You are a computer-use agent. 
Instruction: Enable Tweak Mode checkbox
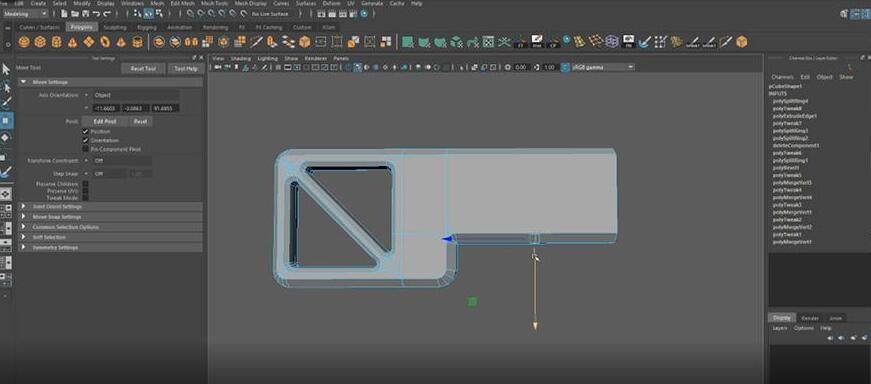(85, 197)
